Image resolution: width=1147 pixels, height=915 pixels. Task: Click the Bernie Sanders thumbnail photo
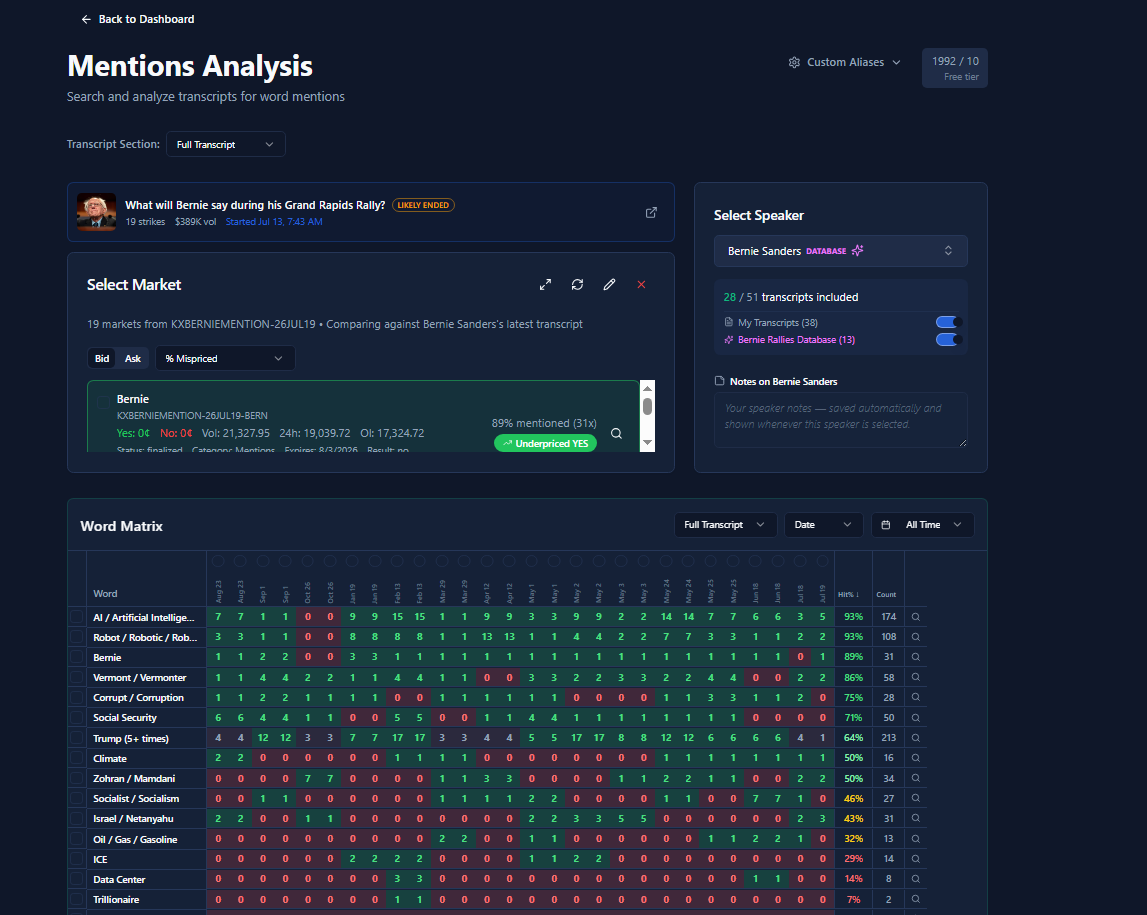coord(97,212)
